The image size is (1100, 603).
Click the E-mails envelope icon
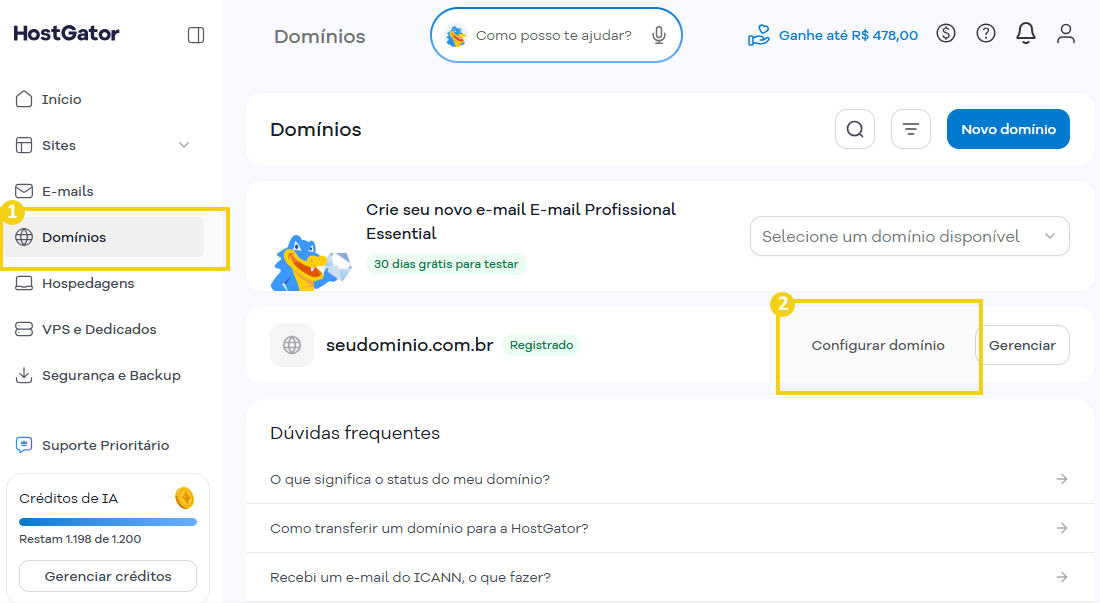tap(24, 191)
